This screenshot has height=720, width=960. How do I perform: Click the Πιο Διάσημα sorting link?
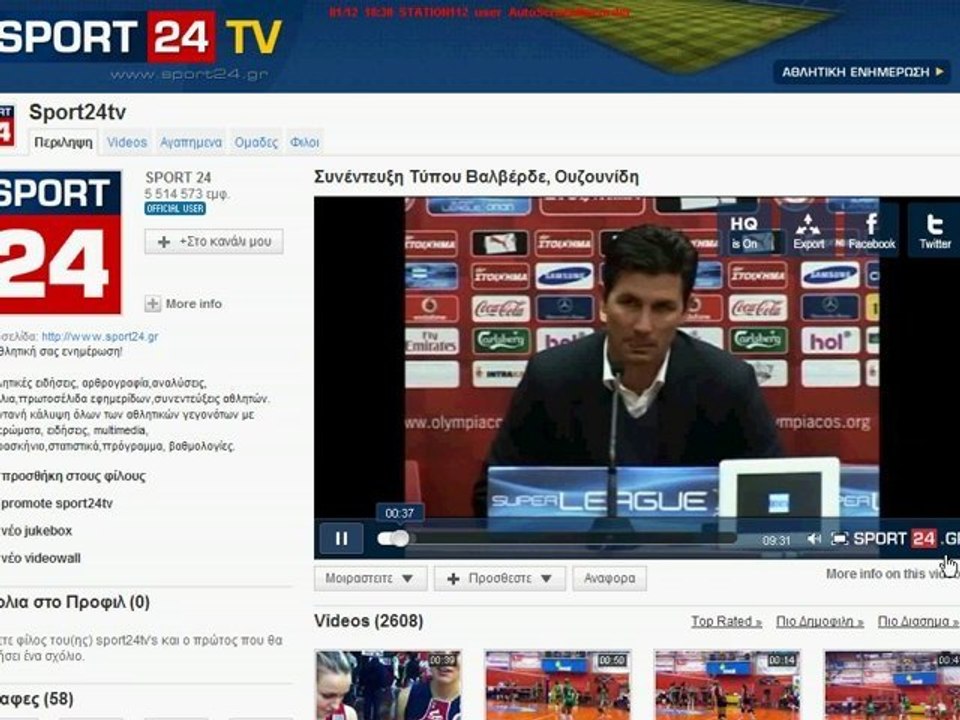click(918, 621)
